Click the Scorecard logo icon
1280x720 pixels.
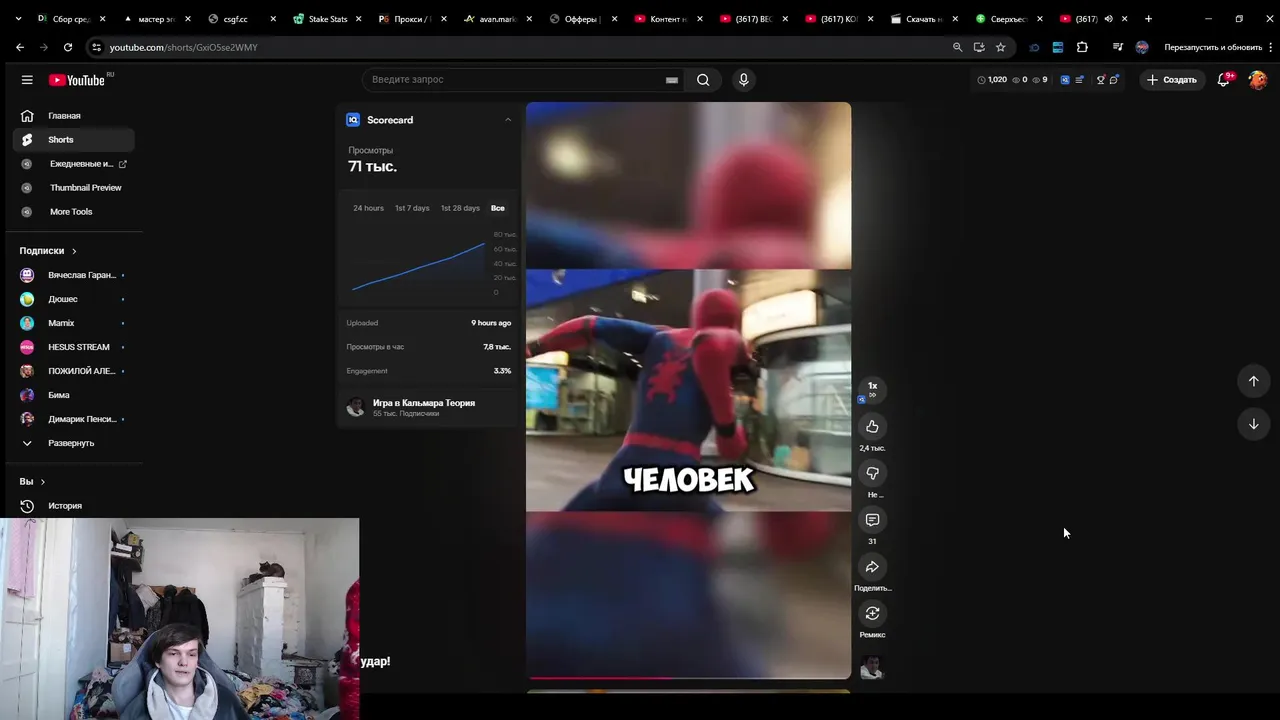(x=353, y=120)
